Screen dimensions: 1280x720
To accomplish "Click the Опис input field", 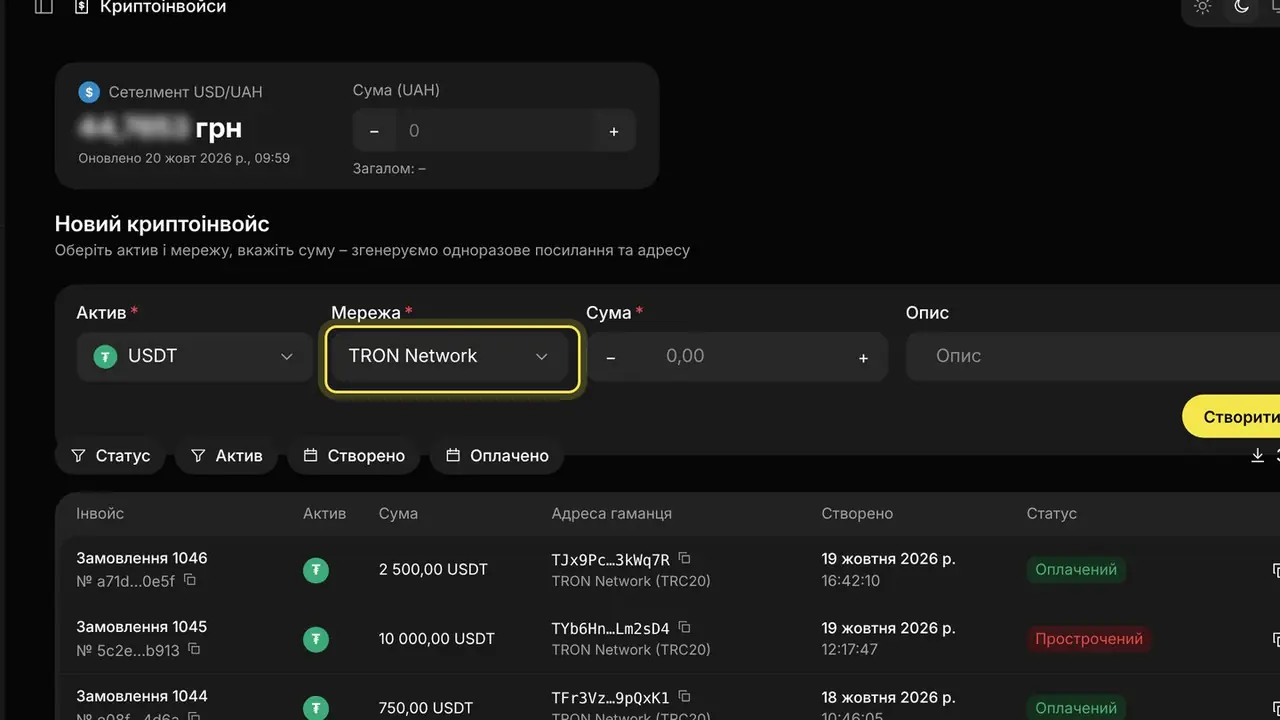I will coord(1093,356).
